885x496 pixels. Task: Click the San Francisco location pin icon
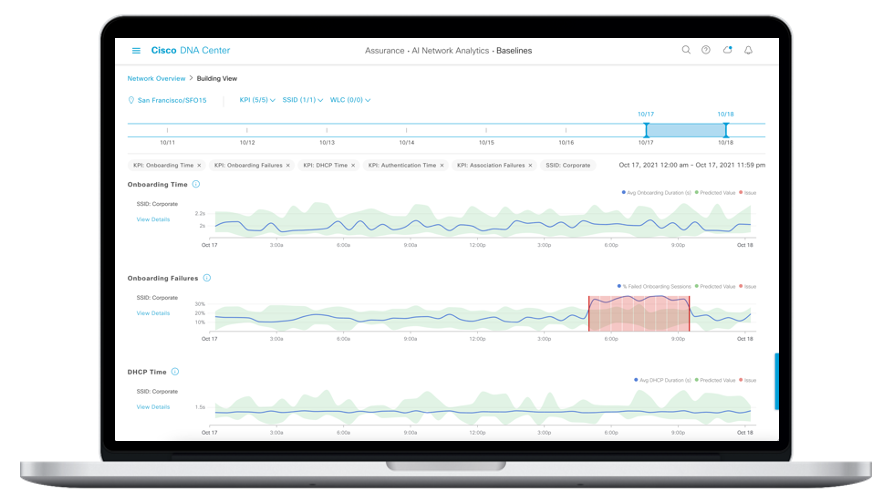tap(131, 100)
